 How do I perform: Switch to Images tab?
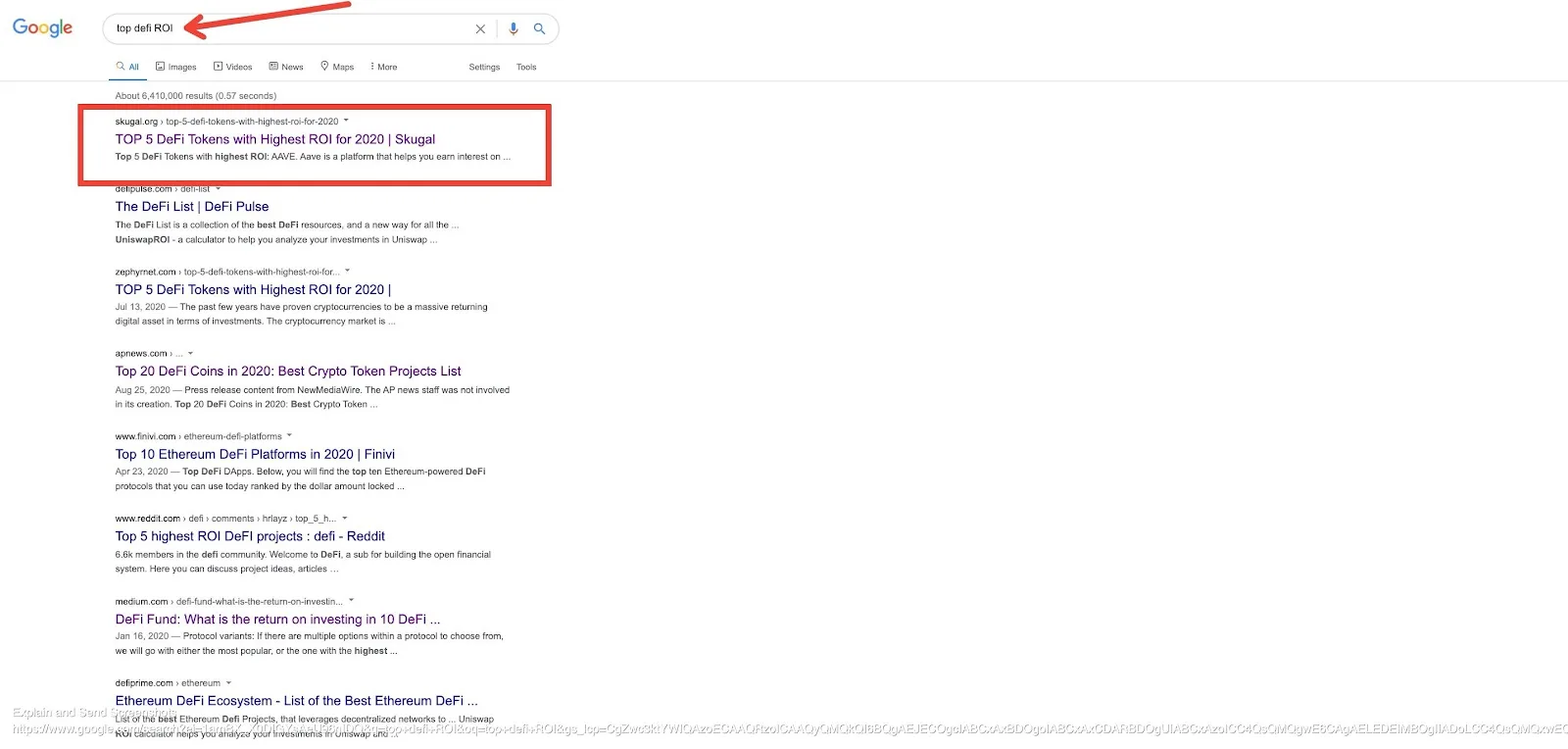pyautogui.click(x=176, y=67)
